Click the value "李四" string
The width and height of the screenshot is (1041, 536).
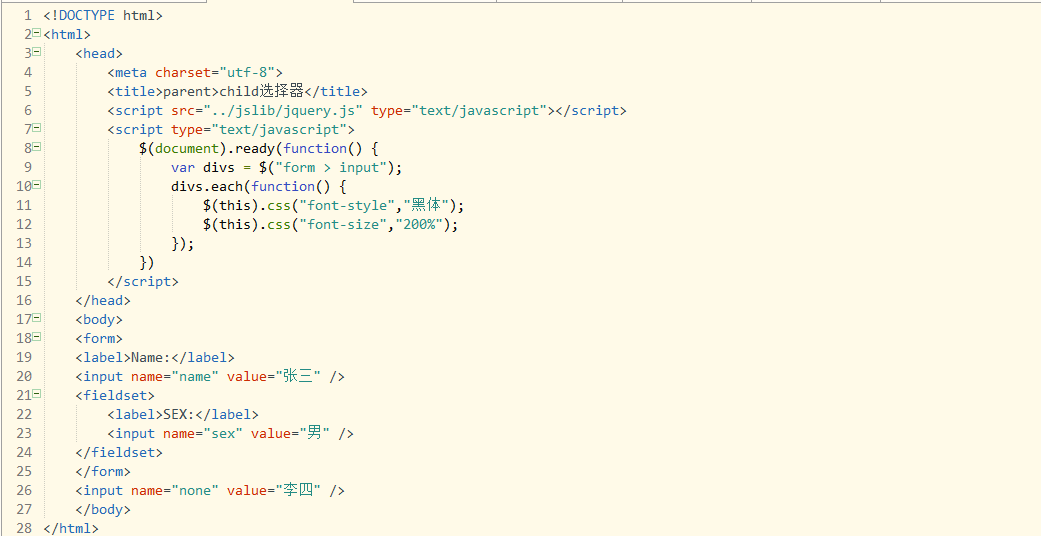(298, 491)
